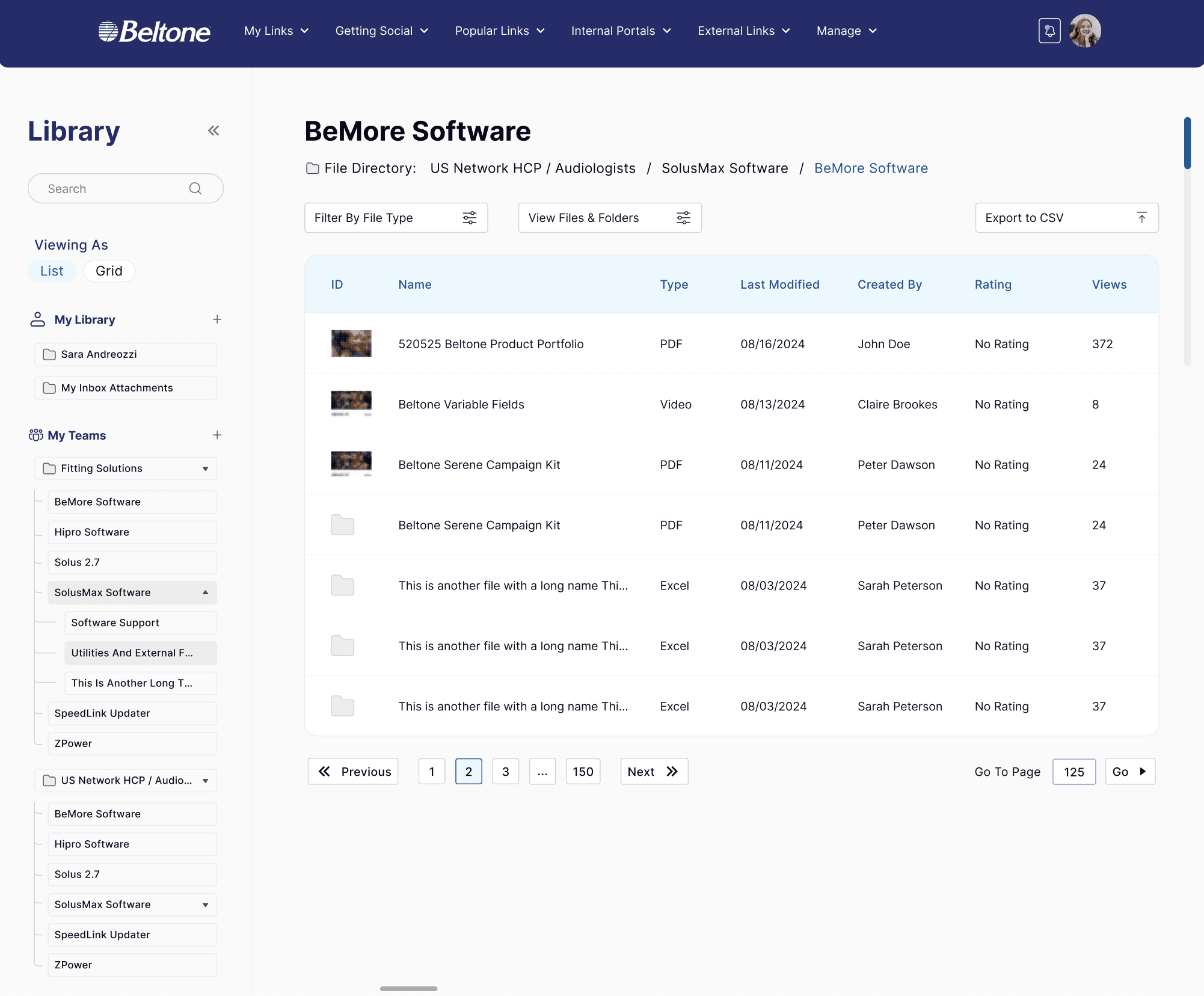The height and width of the screenshot is (996, 1204).
Task: Expand the My Links menu
Action: click(x=277, y=31)
